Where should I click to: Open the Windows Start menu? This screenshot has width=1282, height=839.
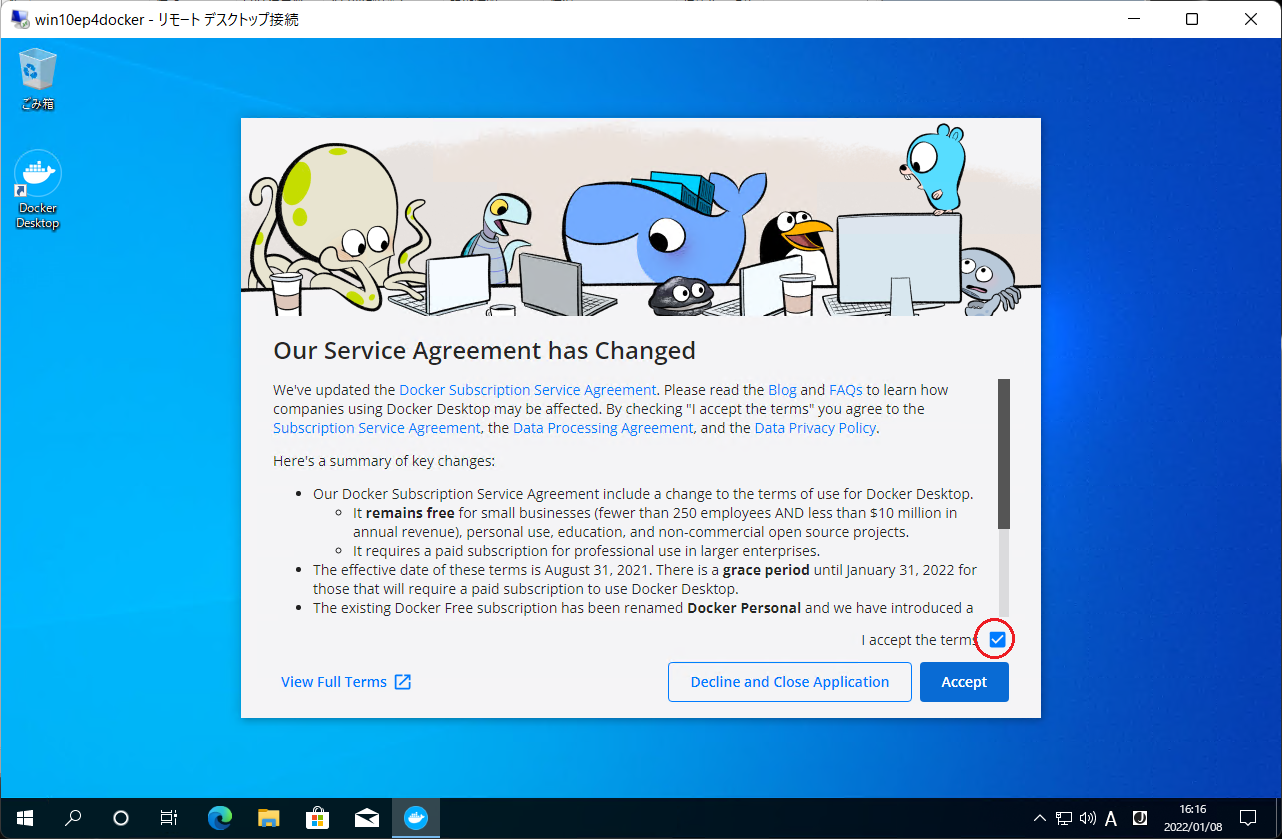(x=24, y=818)
